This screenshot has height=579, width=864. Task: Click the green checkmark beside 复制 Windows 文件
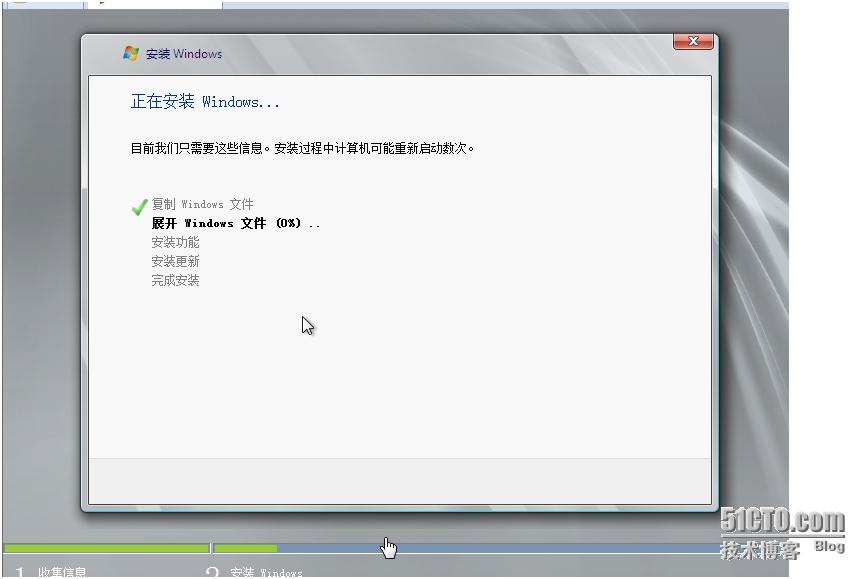[139, 207]
